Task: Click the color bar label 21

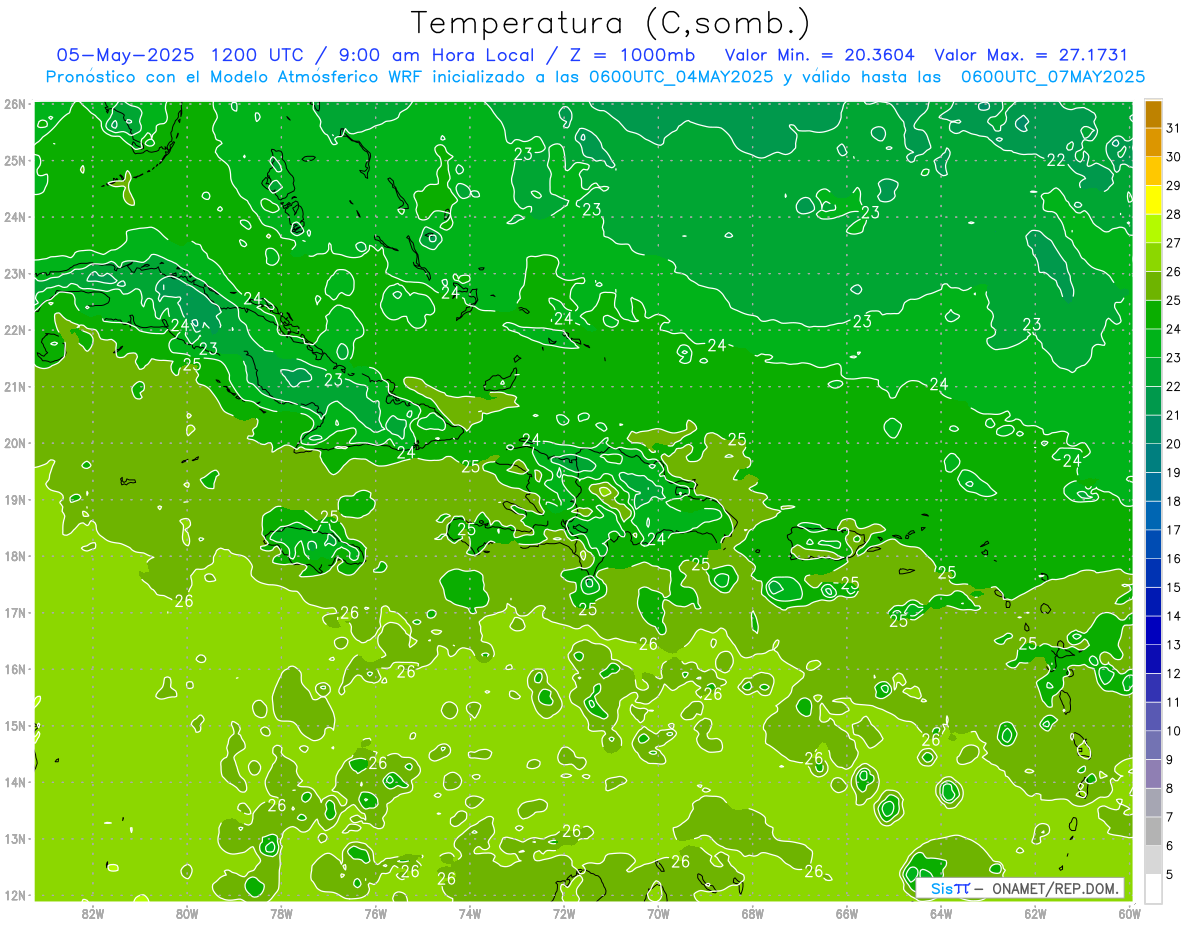Action: click(x=1174, y=415)
